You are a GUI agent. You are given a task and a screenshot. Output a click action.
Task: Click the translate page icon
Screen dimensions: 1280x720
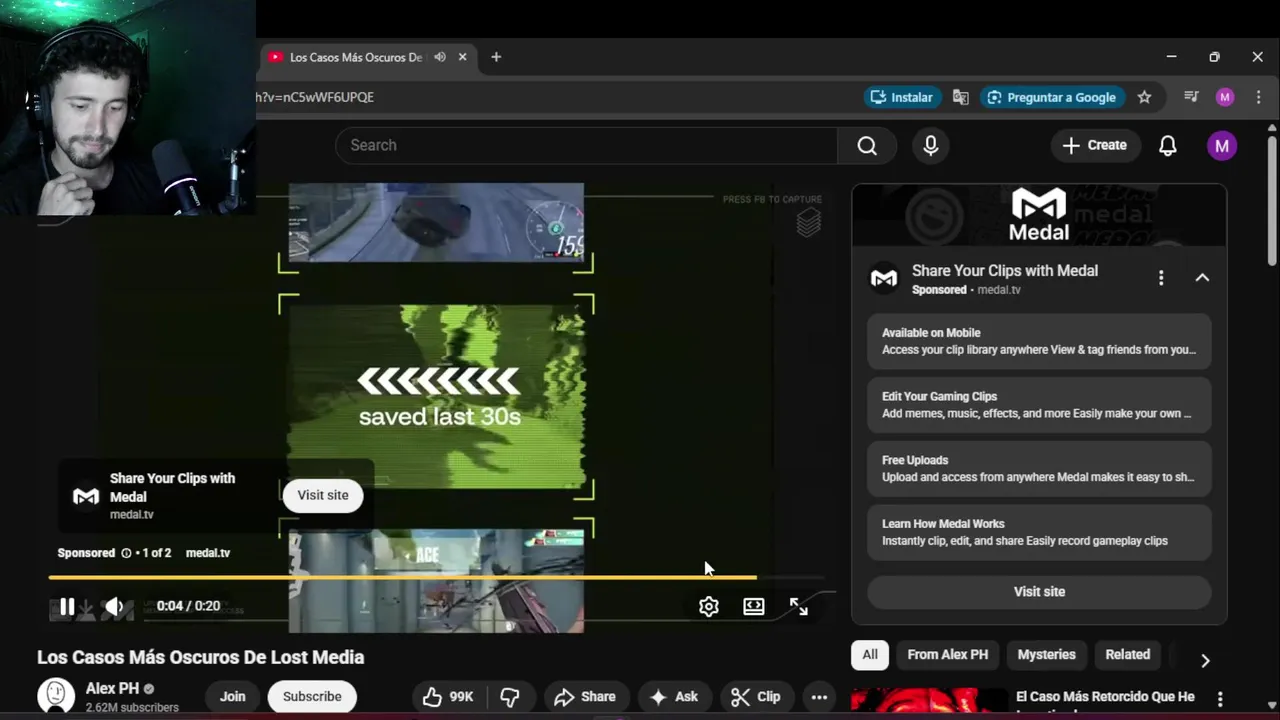pos(960,97)
